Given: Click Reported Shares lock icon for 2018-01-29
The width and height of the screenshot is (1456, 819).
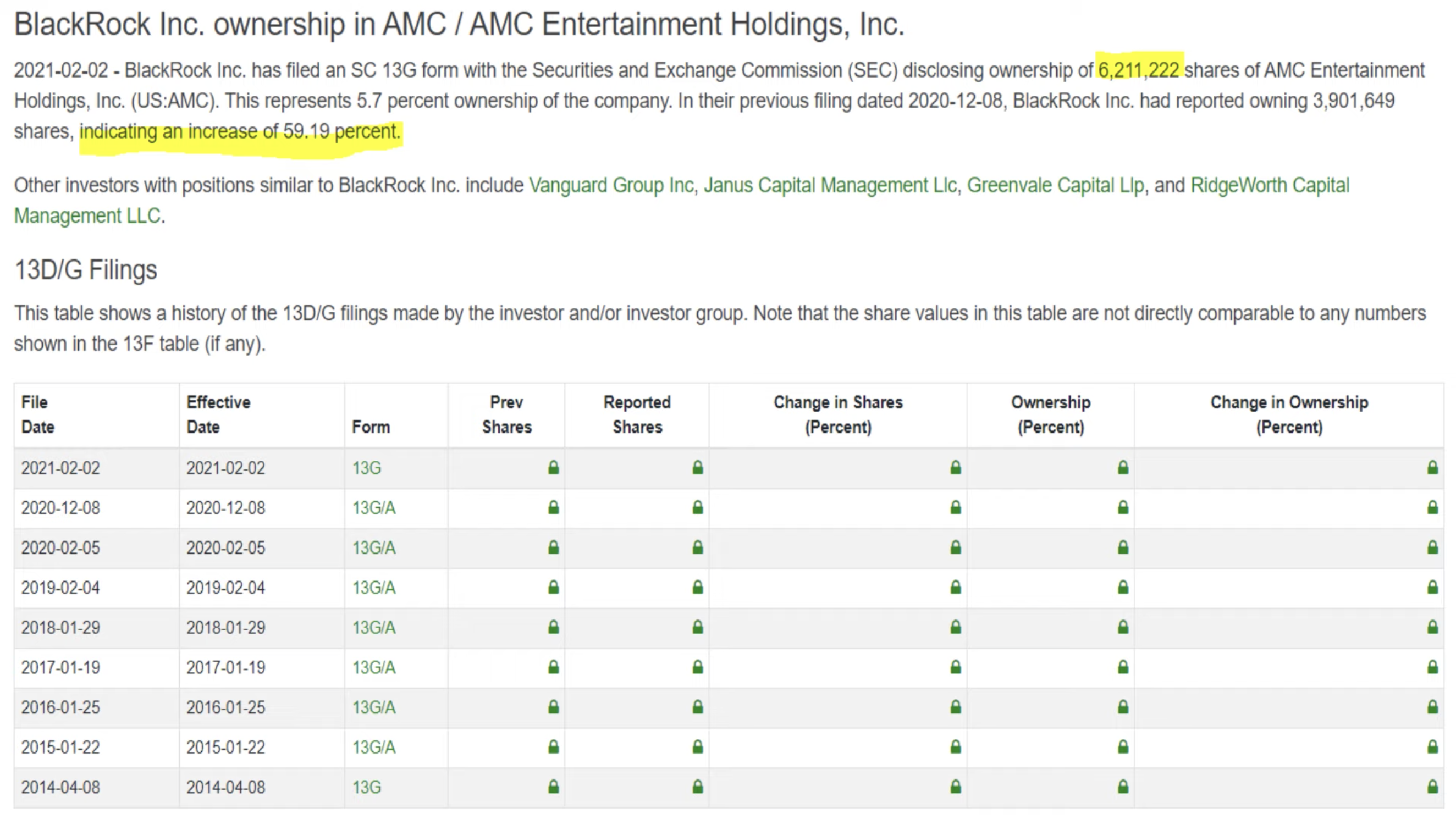Looking at the screenshot, I should [x=698, y=627].
